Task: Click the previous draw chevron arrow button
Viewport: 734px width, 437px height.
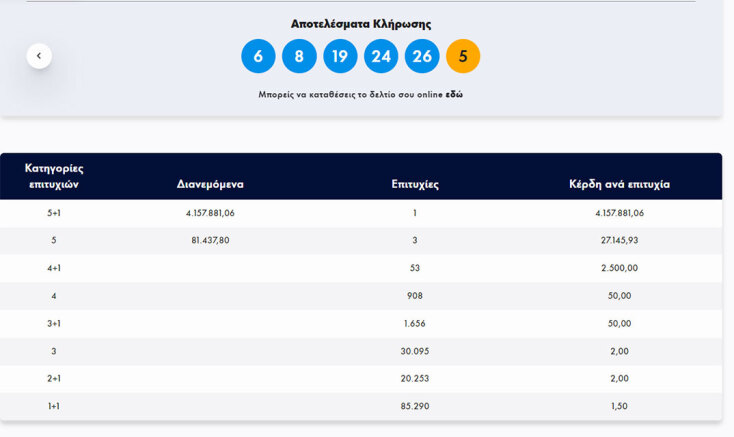Action: pyautogui.click(x=39, y=56)
